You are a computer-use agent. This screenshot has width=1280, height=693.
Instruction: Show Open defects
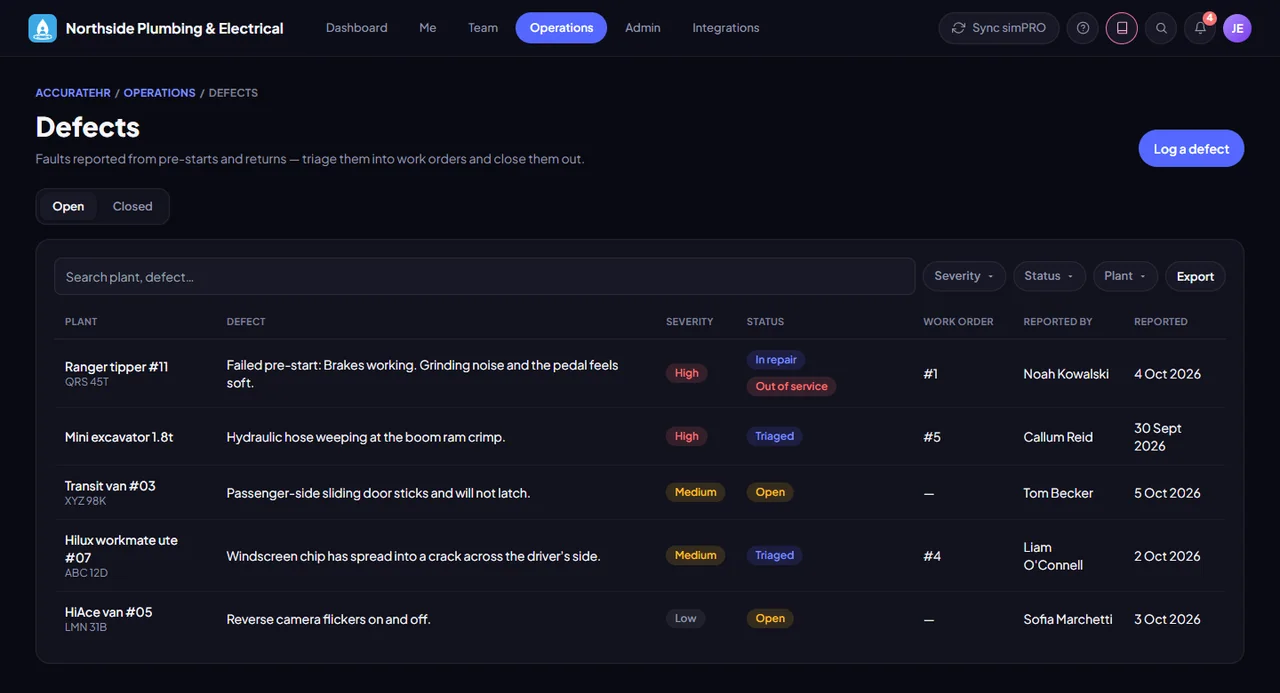(x=68, y=206)
